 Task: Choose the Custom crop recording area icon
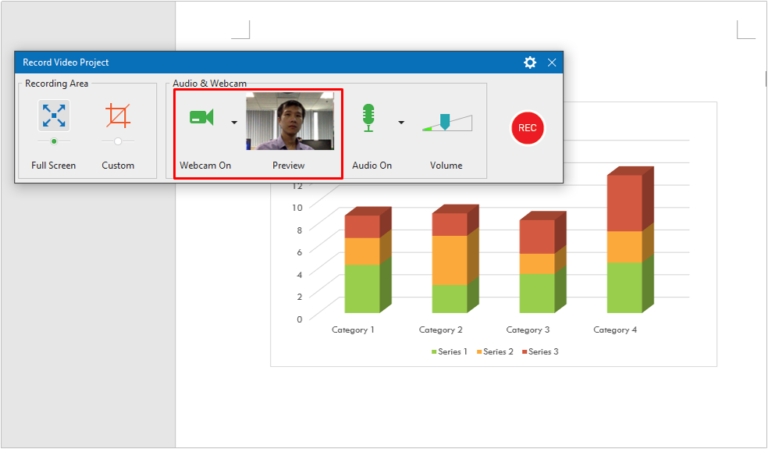pyautogui.click(x=118, y=116)
